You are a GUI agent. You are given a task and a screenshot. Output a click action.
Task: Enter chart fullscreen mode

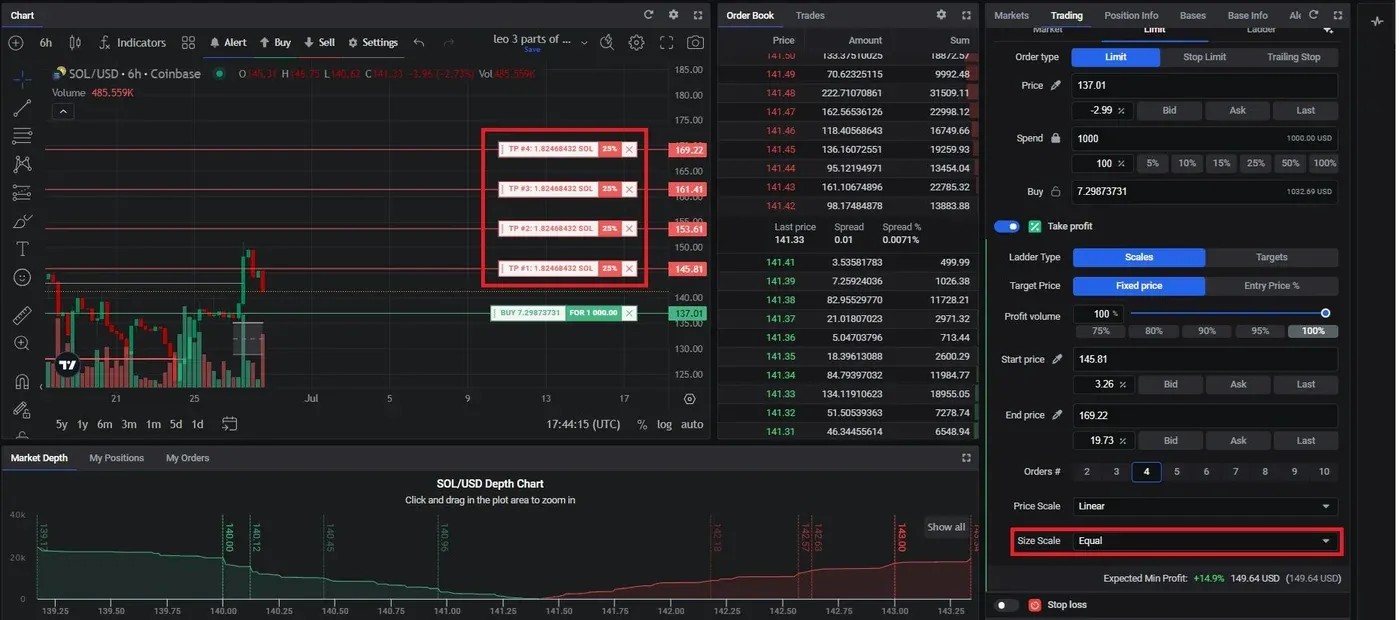point(666,43)
